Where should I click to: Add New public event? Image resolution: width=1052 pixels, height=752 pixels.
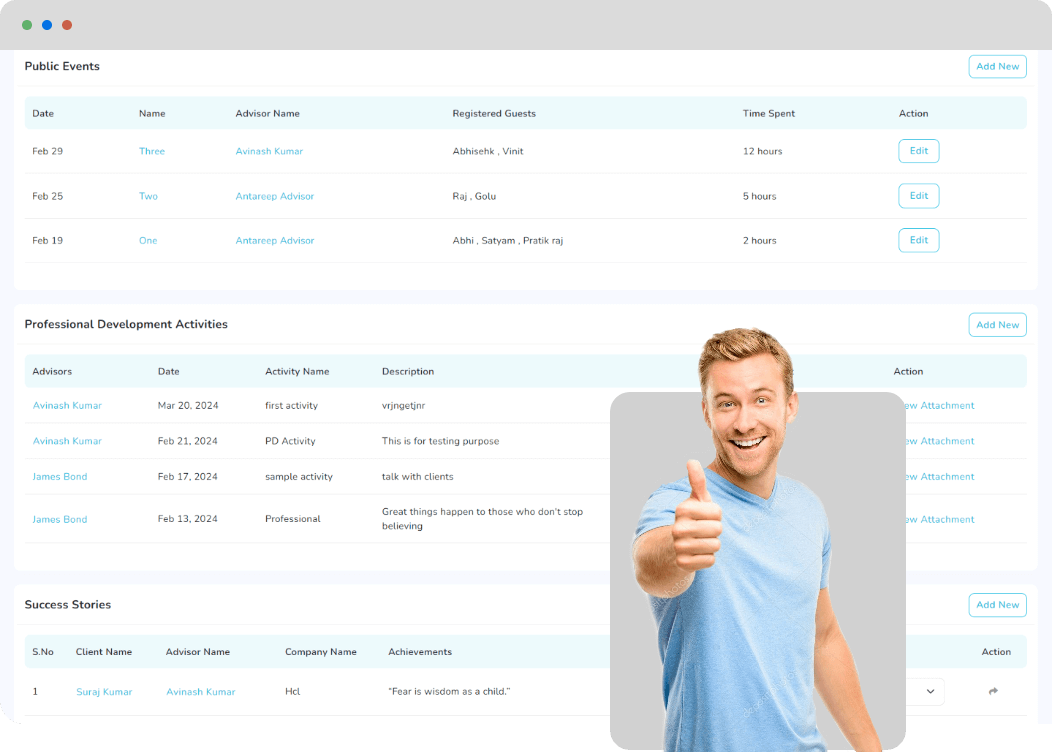tap(997, 66)
